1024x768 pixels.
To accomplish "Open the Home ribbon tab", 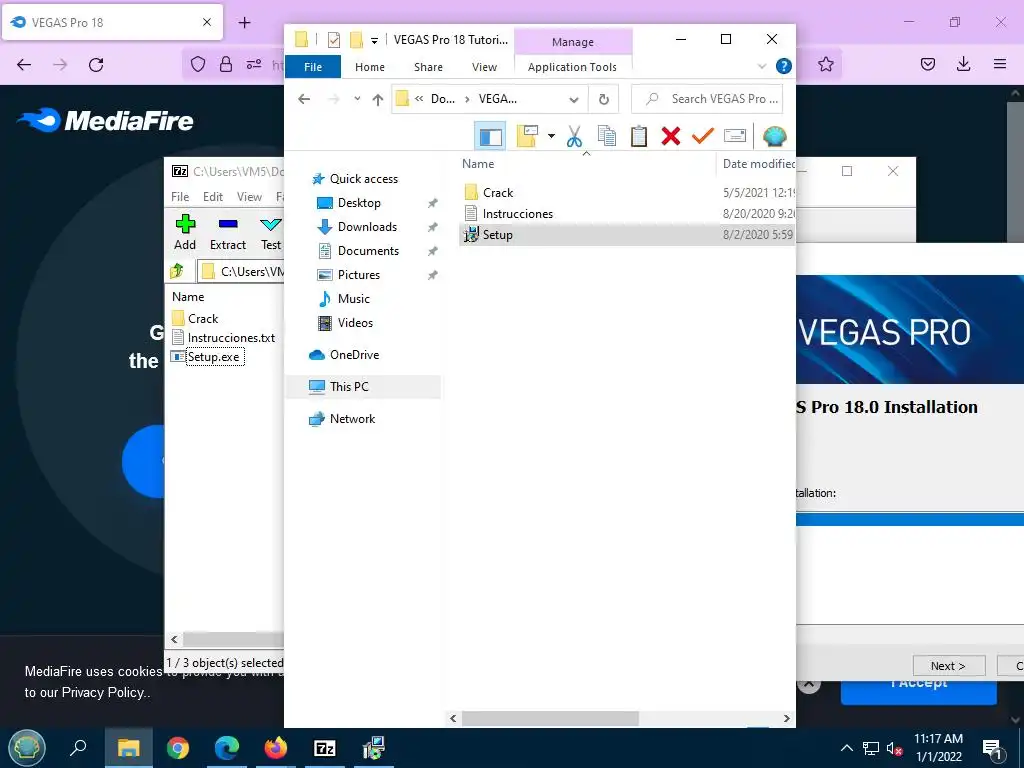I will coord(370,67).
